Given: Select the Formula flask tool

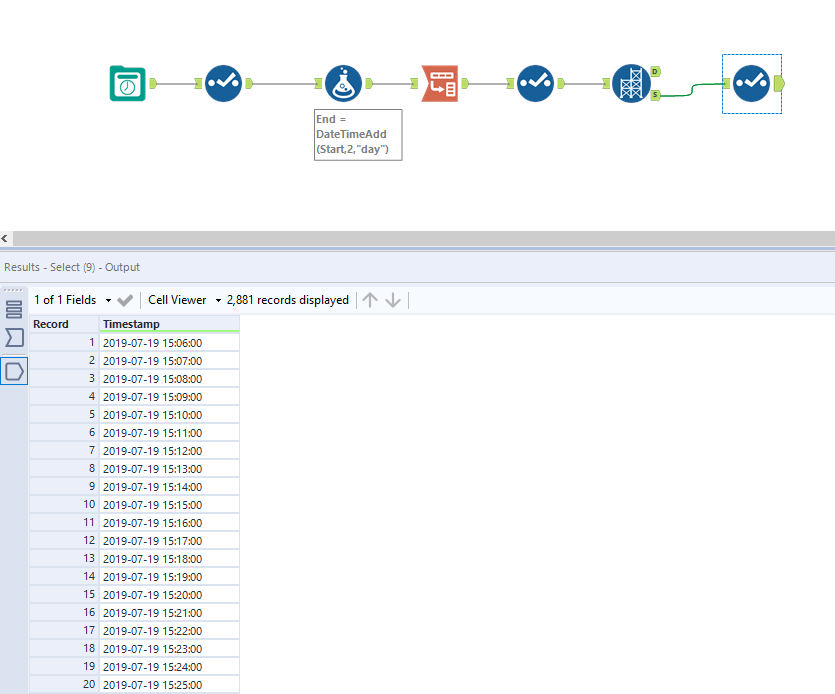Looking at the screenshot, I should [x=343, y=84].
